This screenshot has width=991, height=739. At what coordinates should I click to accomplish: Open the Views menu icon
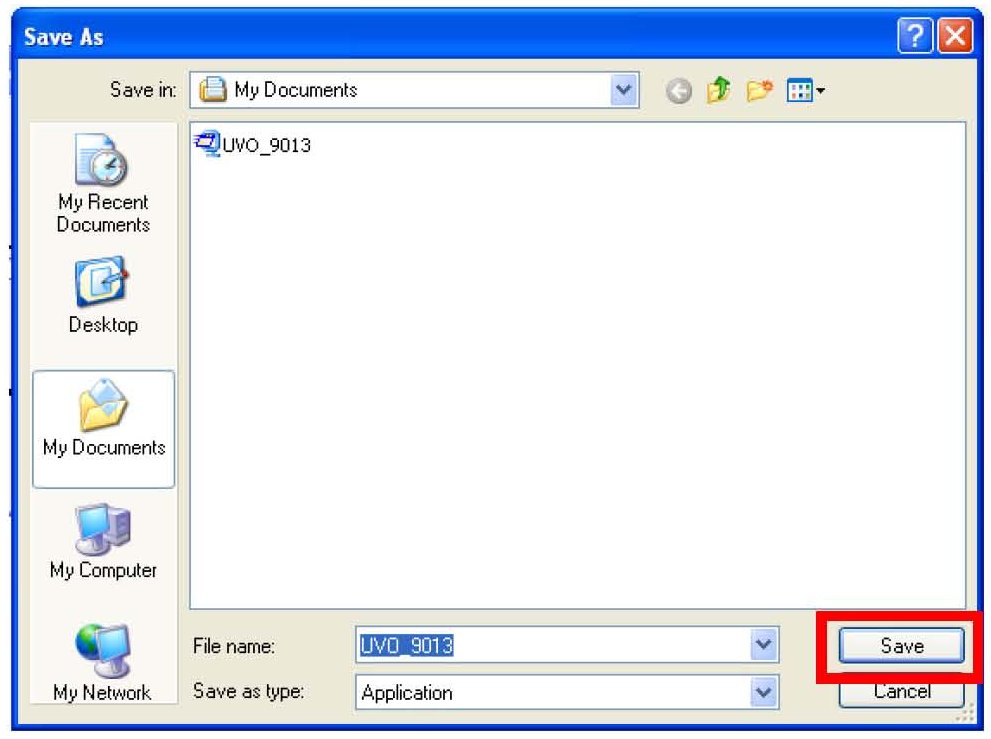[x=803, y=91]
